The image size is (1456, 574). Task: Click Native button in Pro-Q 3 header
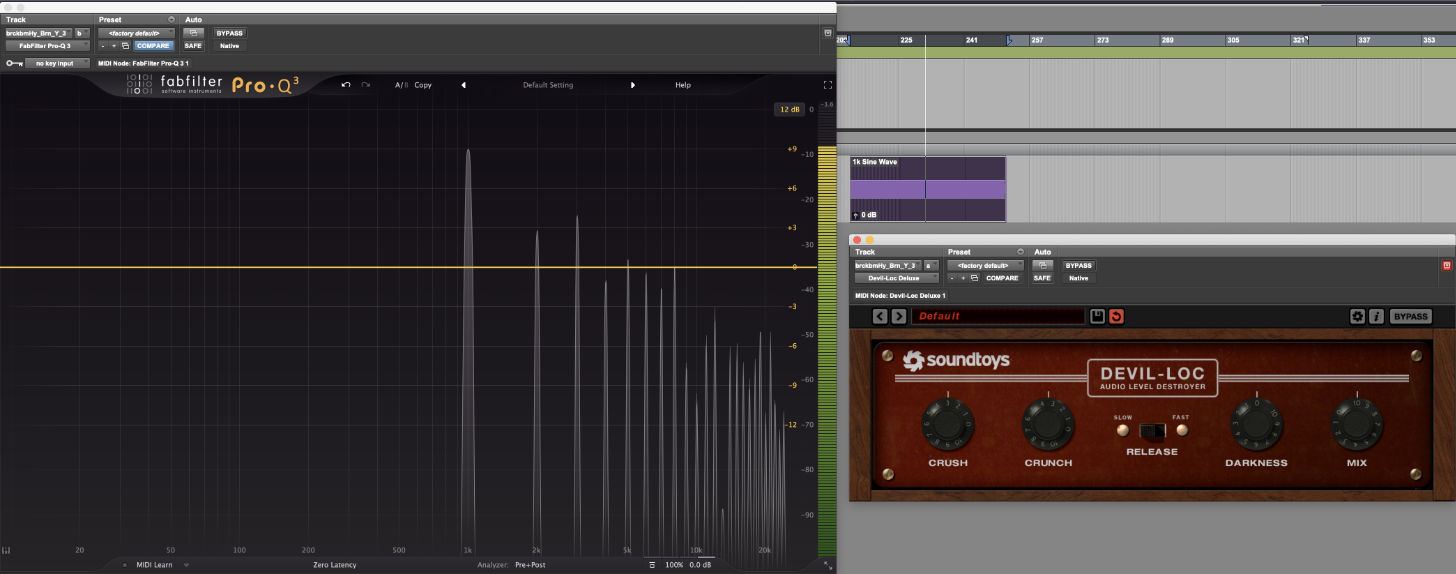click(x=230, y=46)
